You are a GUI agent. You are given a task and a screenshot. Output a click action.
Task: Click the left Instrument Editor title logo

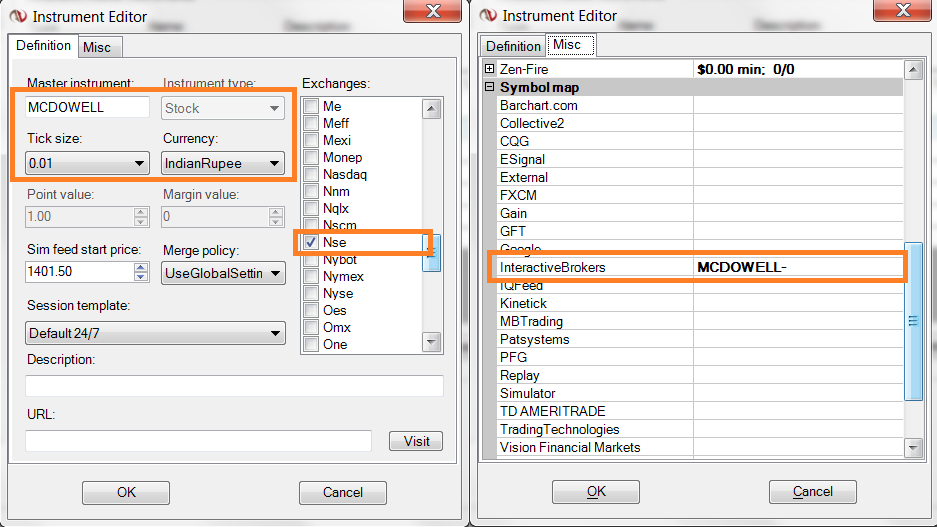(18, 16)
